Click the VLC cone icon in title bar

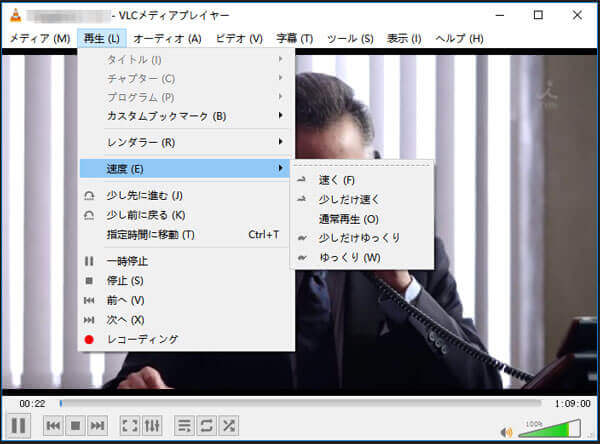point(15,15)
